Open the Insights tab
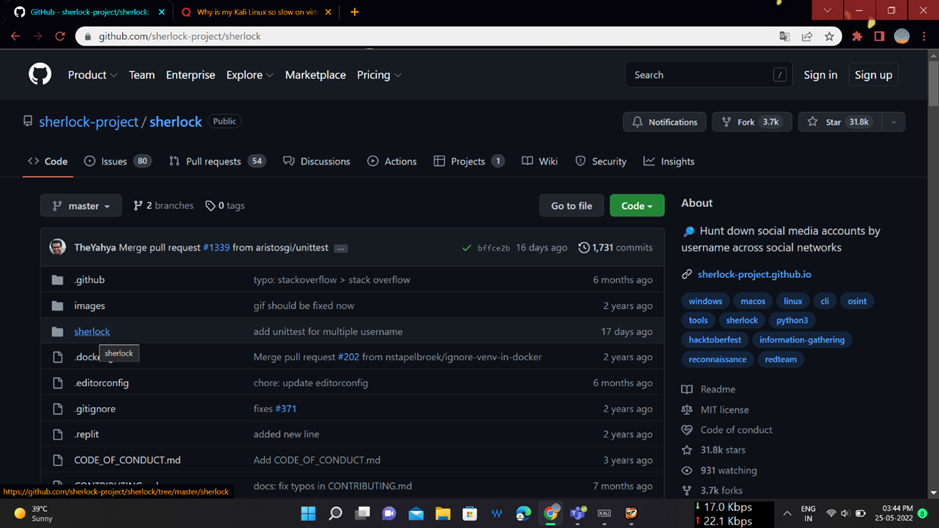The image size is (939, 528). pos(669,162)
